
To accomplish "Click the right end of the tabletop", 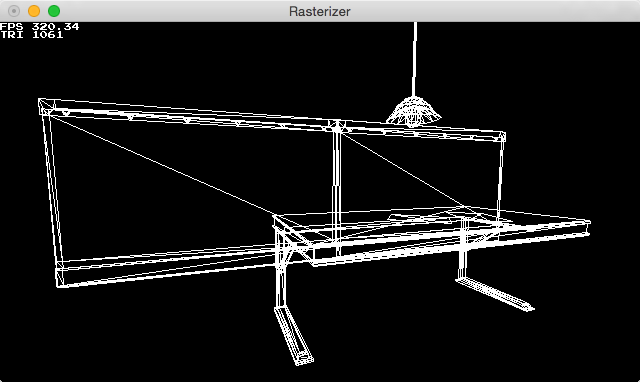I will tap(586, 228).
